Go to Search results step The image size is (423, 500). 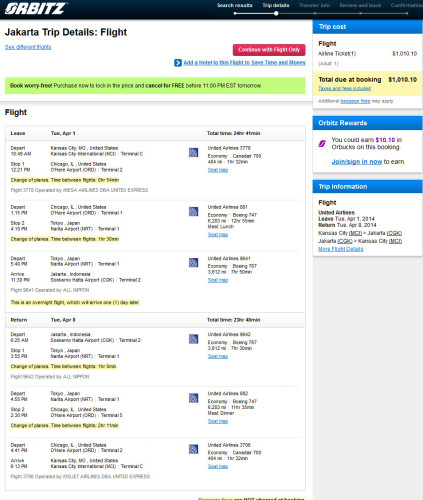coord(235,5)
